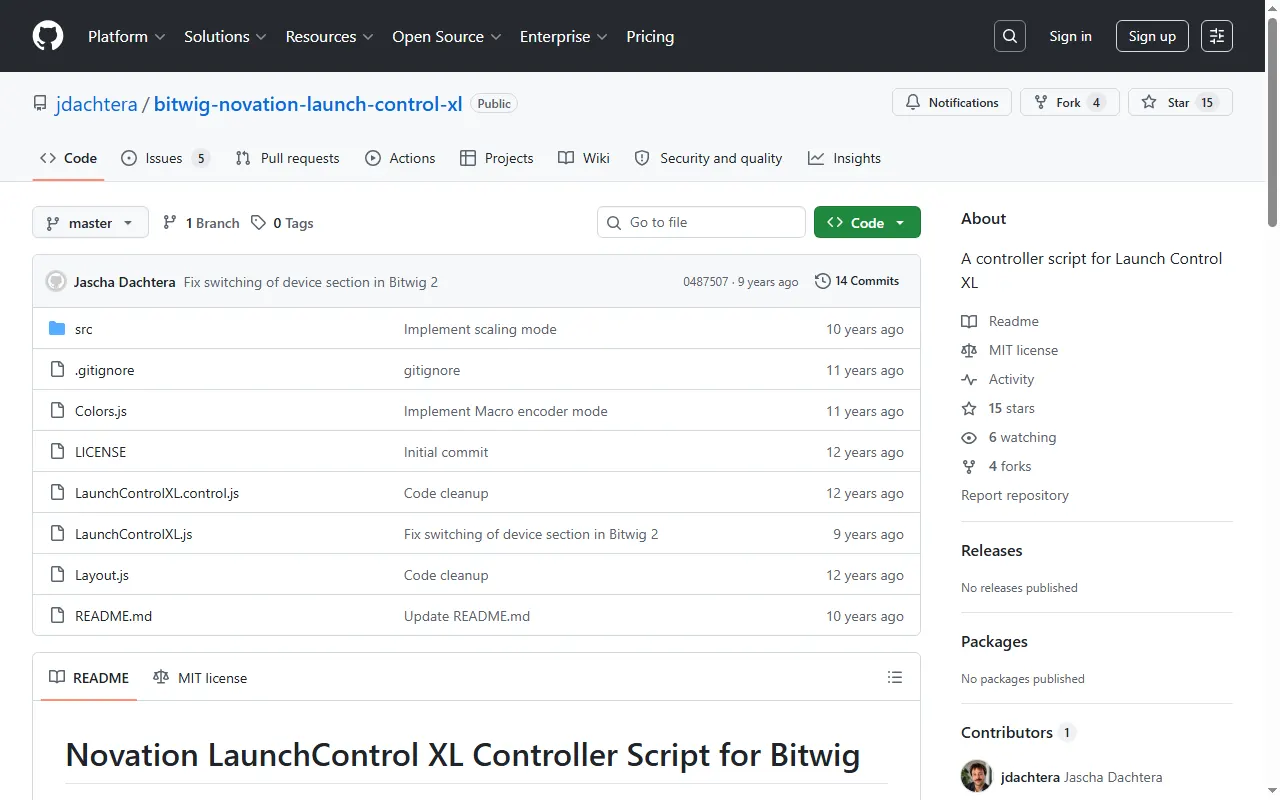Viewport: 1280px width, 800px height.
Task: Expand the Enterprise menu
Action: [563, 36]
